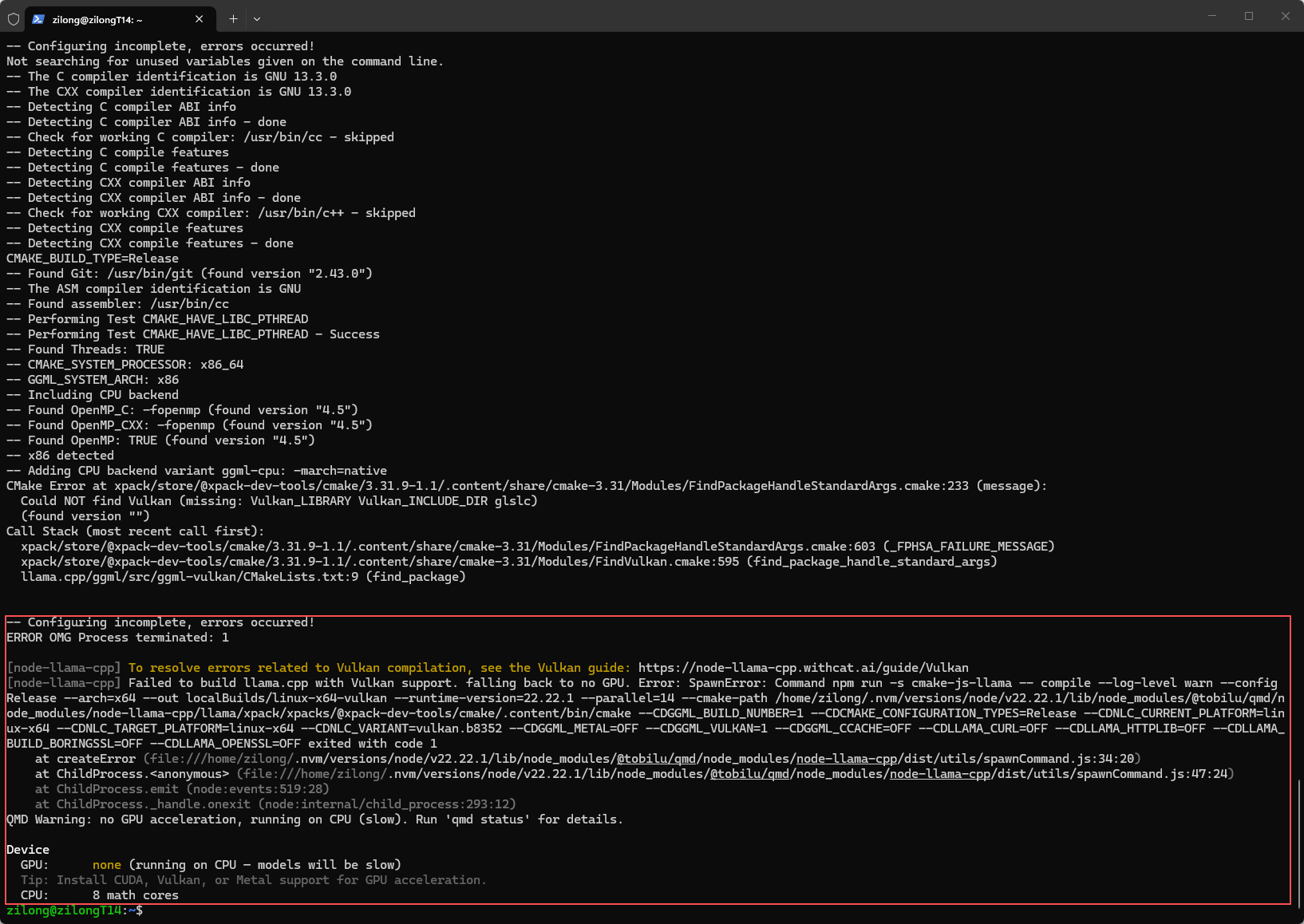
Task: Open the node-llama-cpp Vulkan guide URL
Action: tap(803, 668)
